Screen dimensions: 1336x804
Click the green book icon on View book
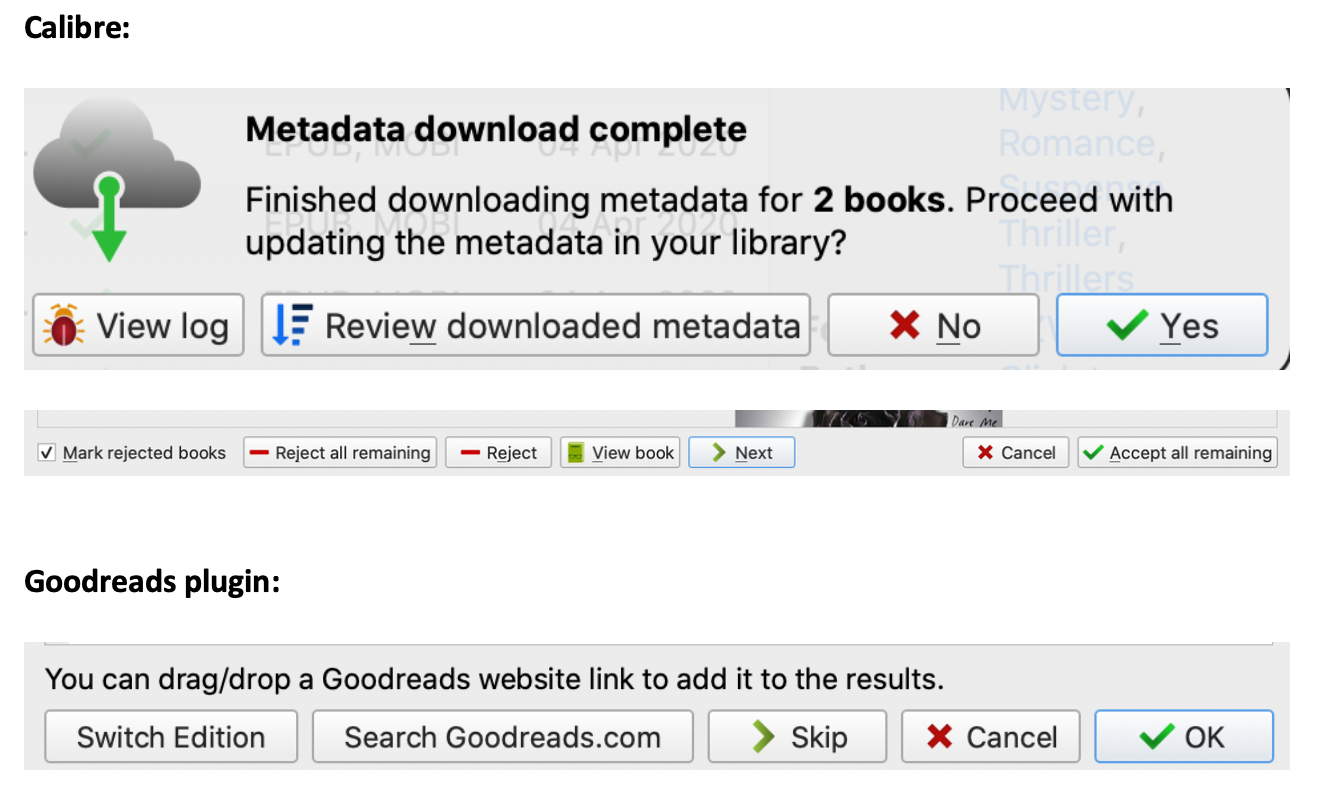(574, 453)
